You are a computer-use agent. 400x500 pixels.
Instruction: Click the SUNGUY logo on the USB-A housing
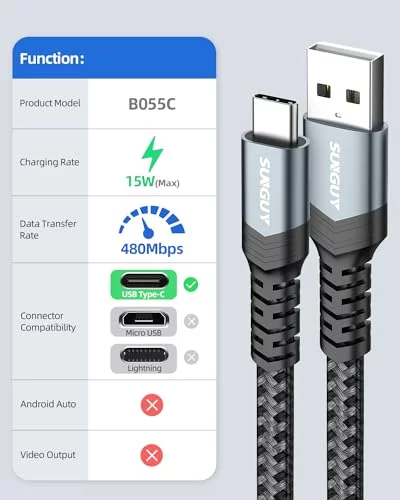tap(335, 176)
